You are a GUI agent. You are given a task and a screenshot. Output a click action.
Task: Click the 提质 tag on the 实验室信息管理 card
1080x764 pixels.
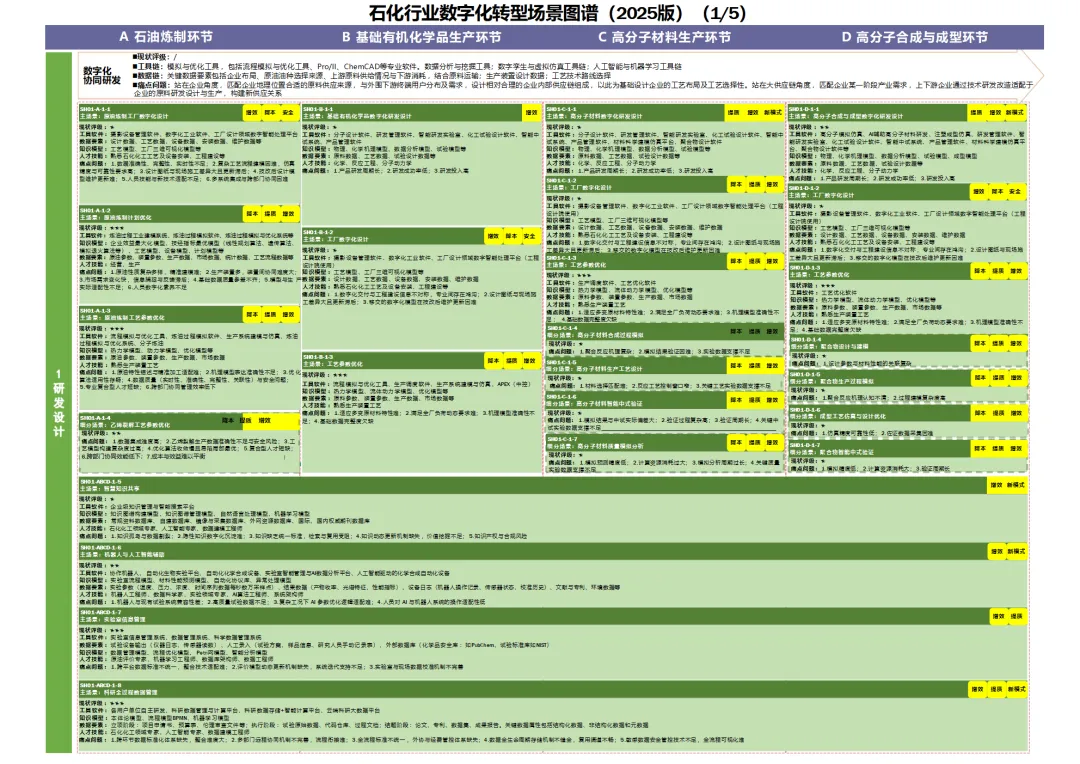pyautogui.click(x=1017, y=616)
